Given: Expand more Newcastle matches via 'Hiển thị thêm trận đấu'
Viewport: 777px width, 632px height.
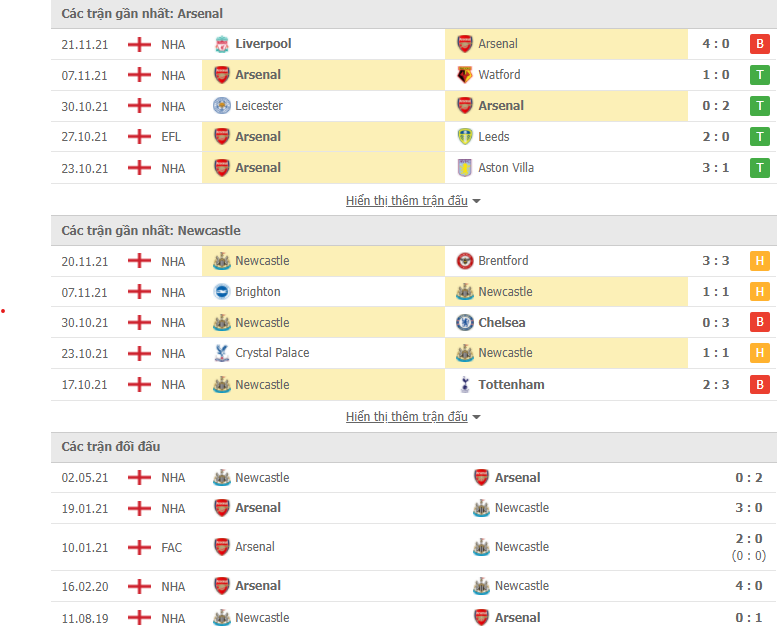Looking at the screenshot, I should (406, 416).
